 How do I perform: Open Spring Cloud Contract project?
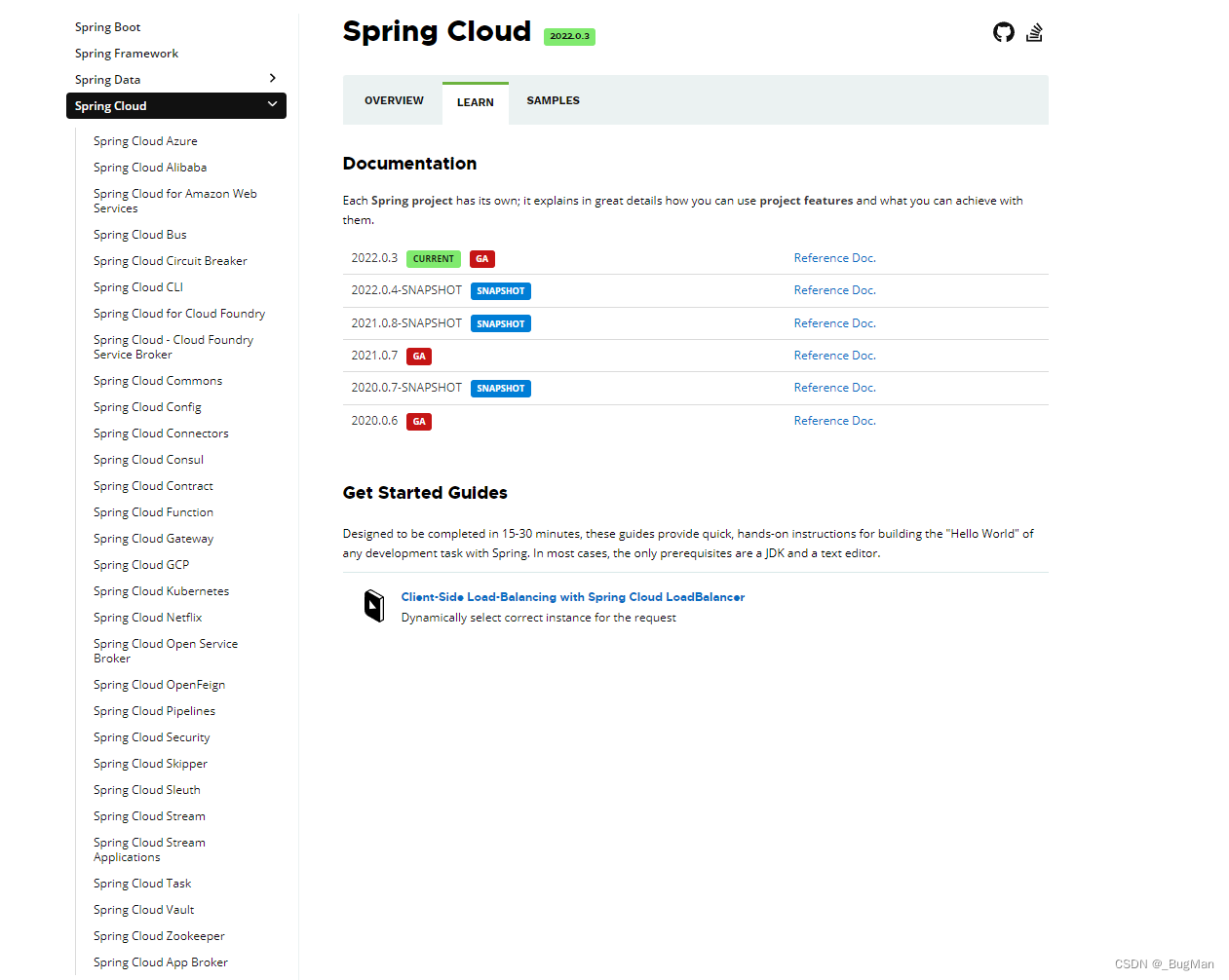[x=153, y=486]
